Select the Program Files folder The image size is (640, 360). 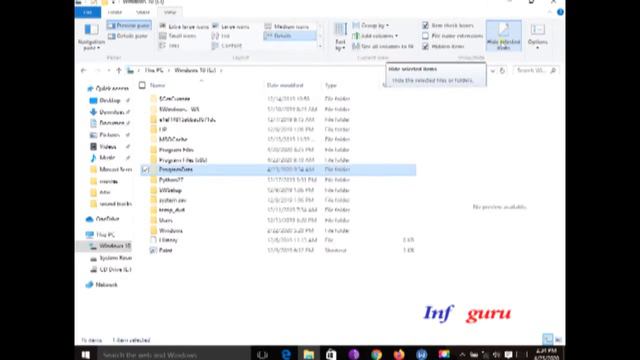click(x=176, y=150)
